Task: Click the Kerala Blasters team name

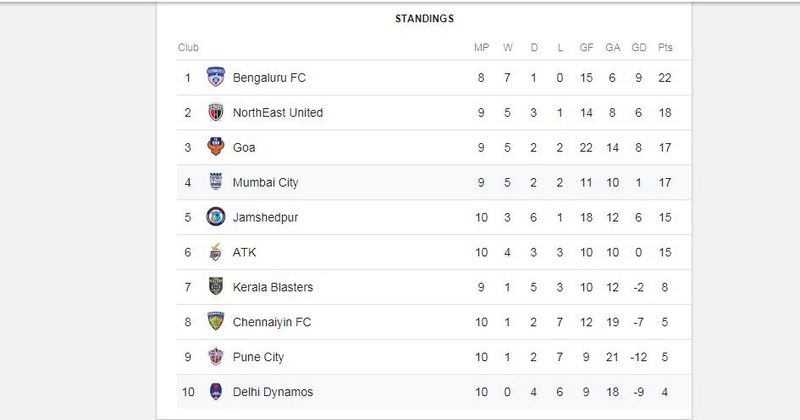Action: [x=272, y=287]
